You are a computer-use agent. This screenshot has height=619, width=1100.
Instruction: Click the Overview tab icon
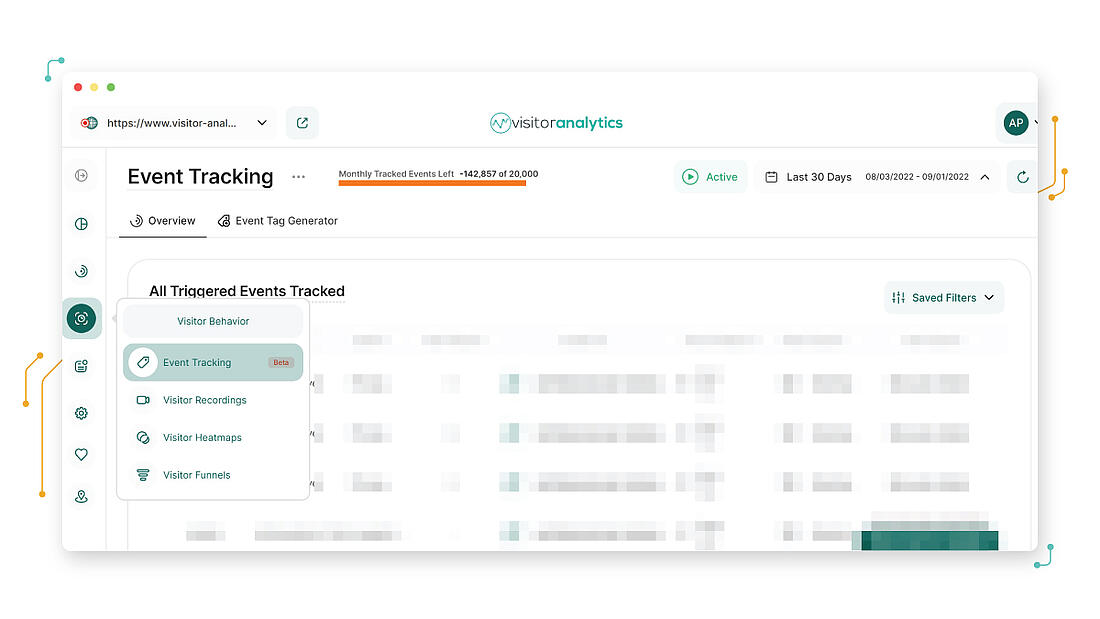[136, 221]
